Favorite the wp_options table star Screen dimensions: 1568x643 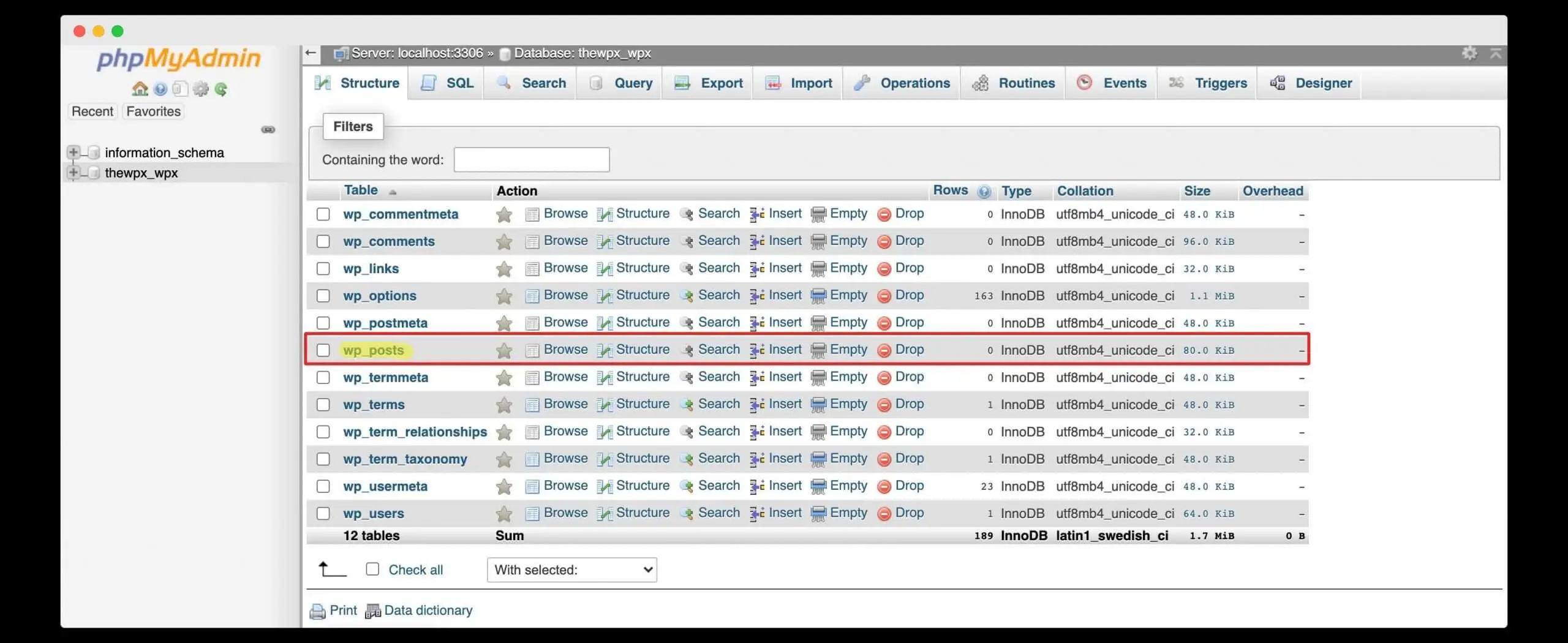pyautogui.click(x=503, y=296)
